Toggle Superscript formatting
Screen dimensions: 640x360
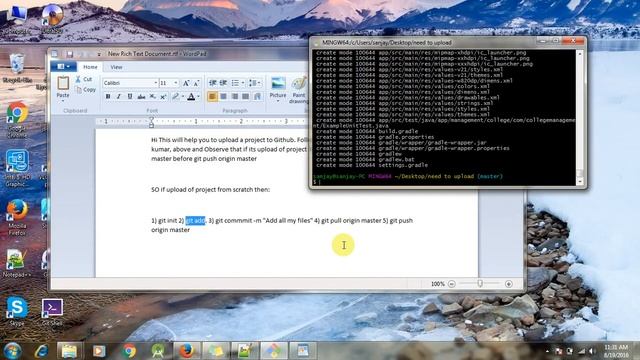point(163,96)
